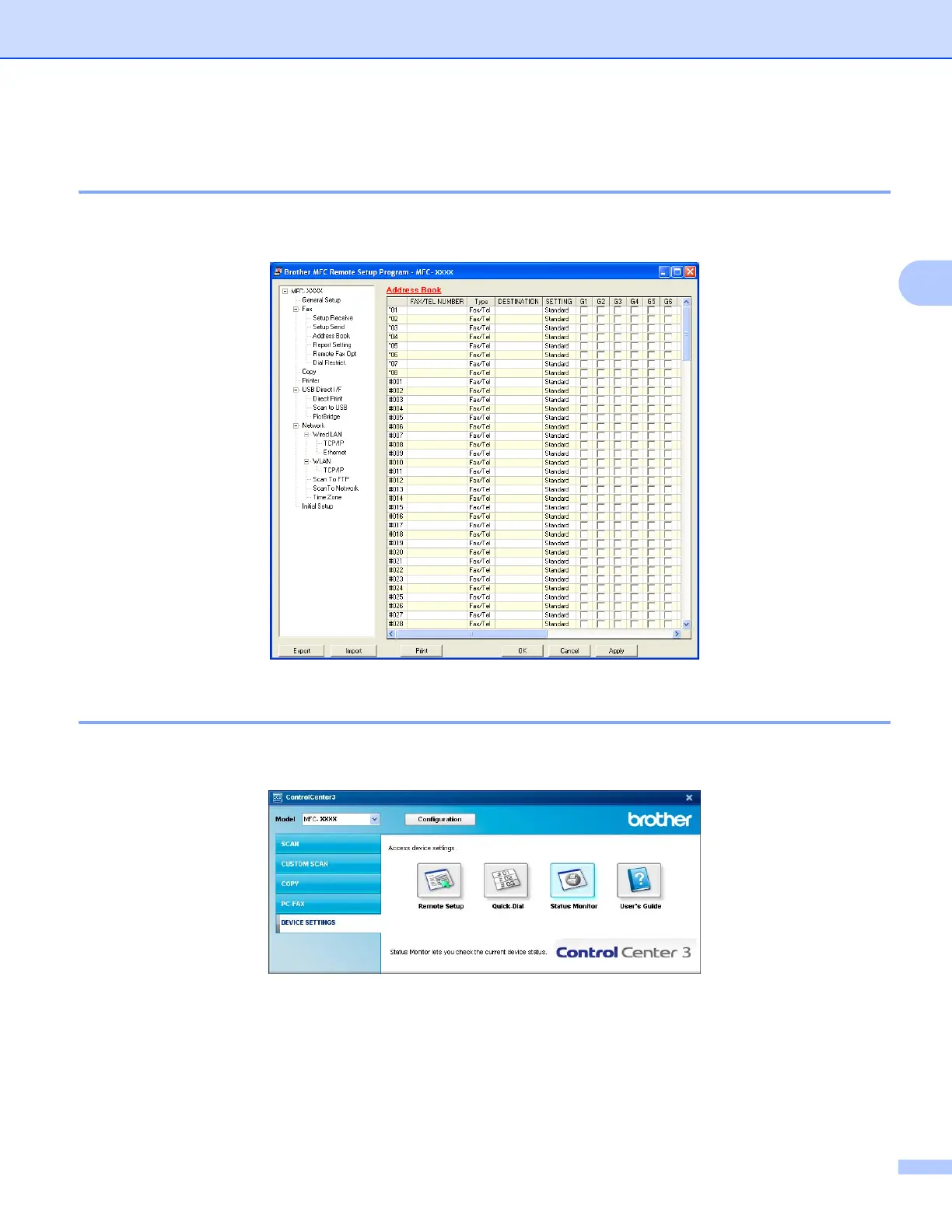Select Time Zone in the tree
The width and height of the screenshot is (952, 1232).
pos(327,498)
